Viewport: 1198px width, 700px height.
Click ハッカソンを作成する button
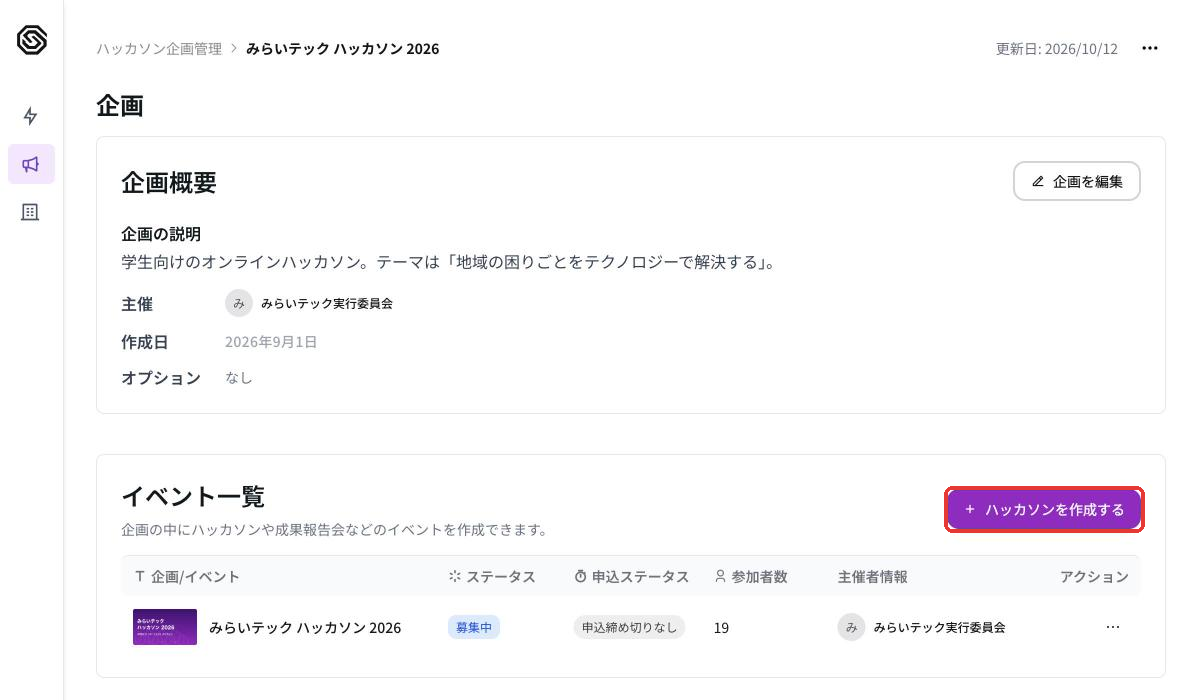(1044, 510)
